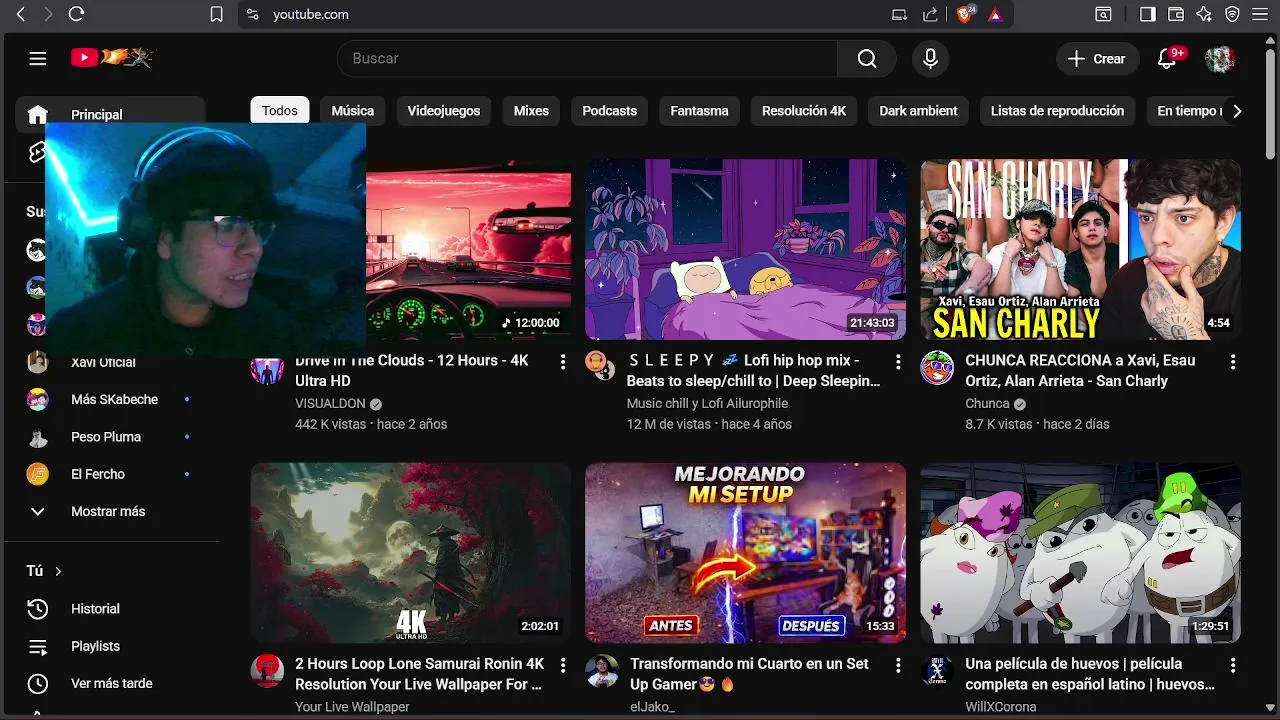
Task: Open Peso Pluma subscription channel
Action: [110, 437]
